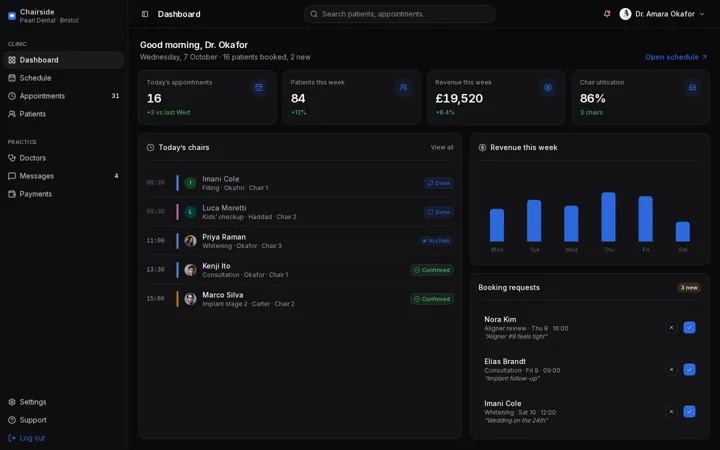Click the 86% chair utilisation value
This screenshot has width=720, height=450.
(x=592, y=98)
